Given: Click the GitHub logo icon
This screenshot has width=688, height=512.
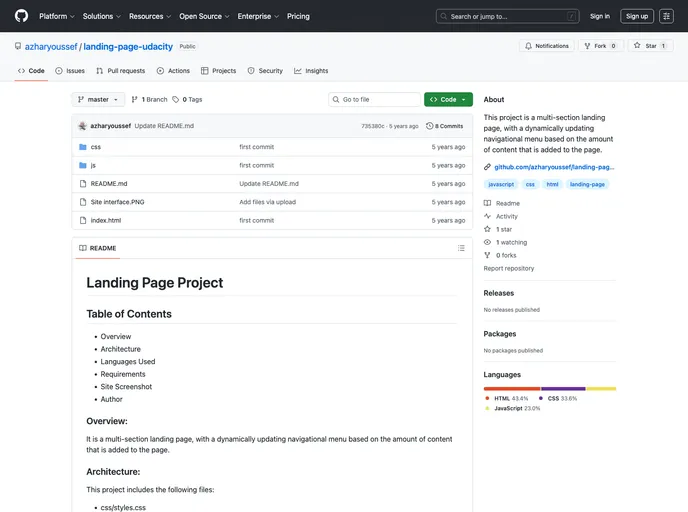Looking at the screenshot, I should [22, 16].
